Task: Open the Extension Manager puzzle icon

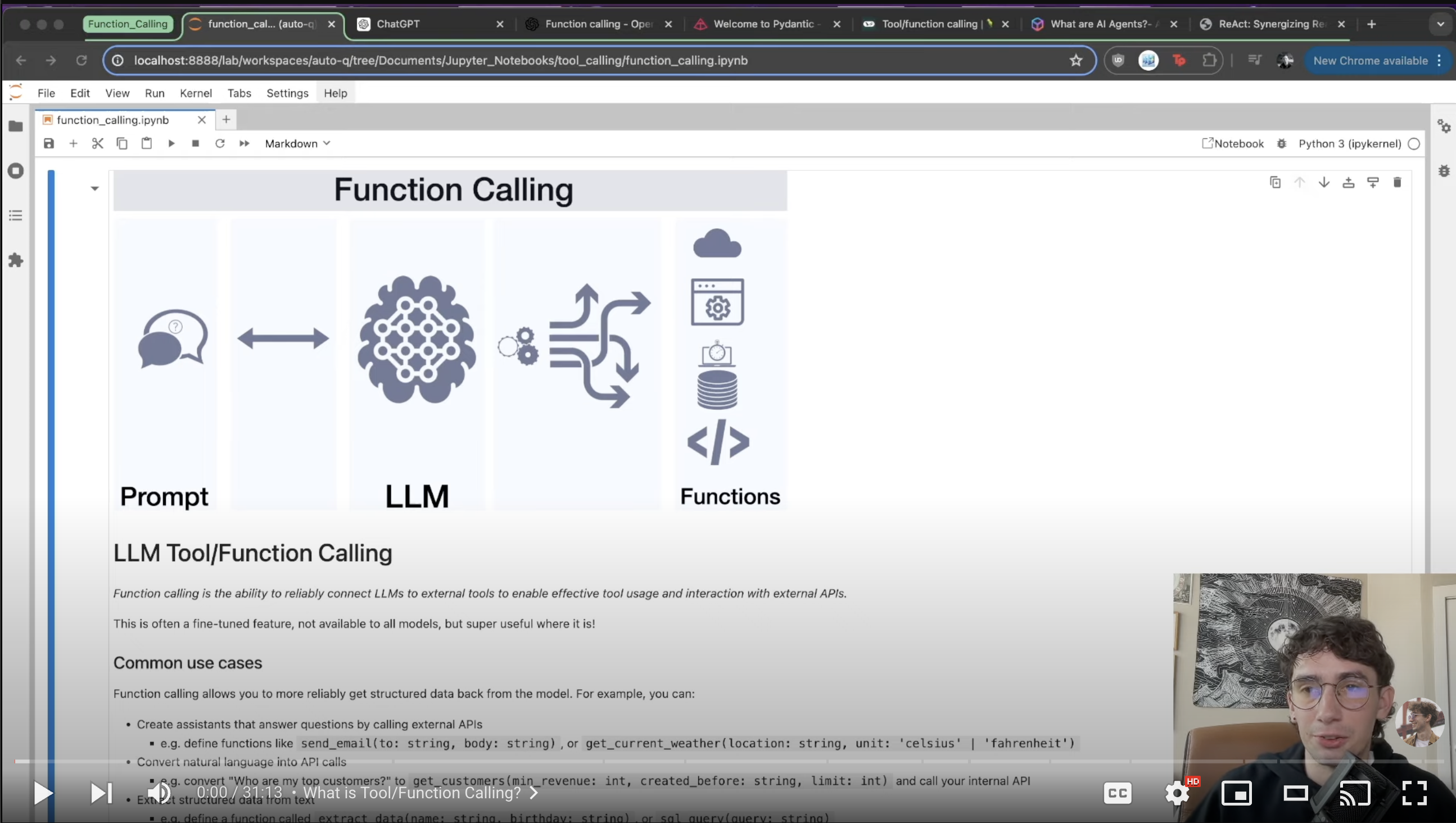Action: (16, 261)
